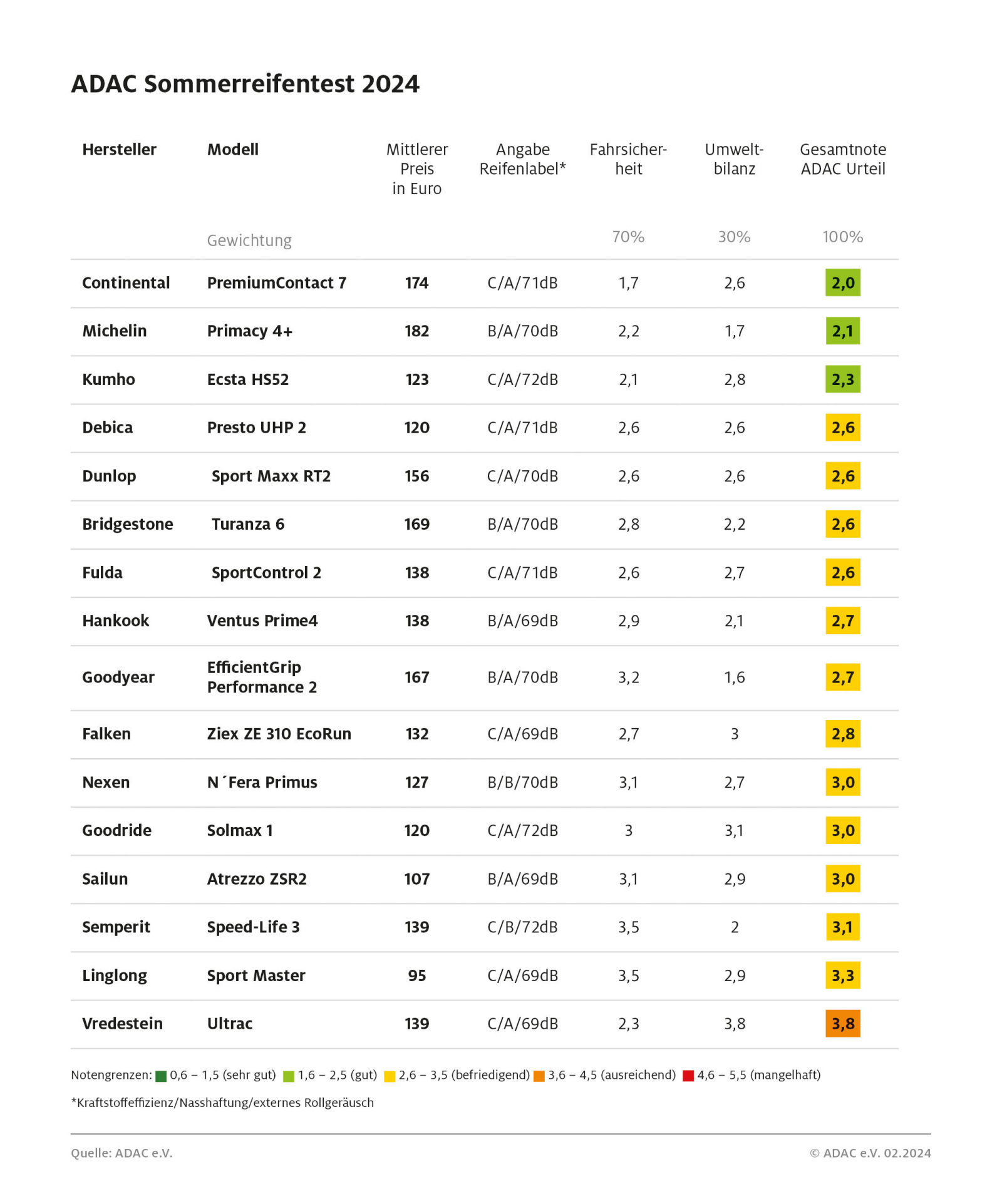
Task: Click the dark green 'sehr gut' legend square
Action: point(161,1076)
